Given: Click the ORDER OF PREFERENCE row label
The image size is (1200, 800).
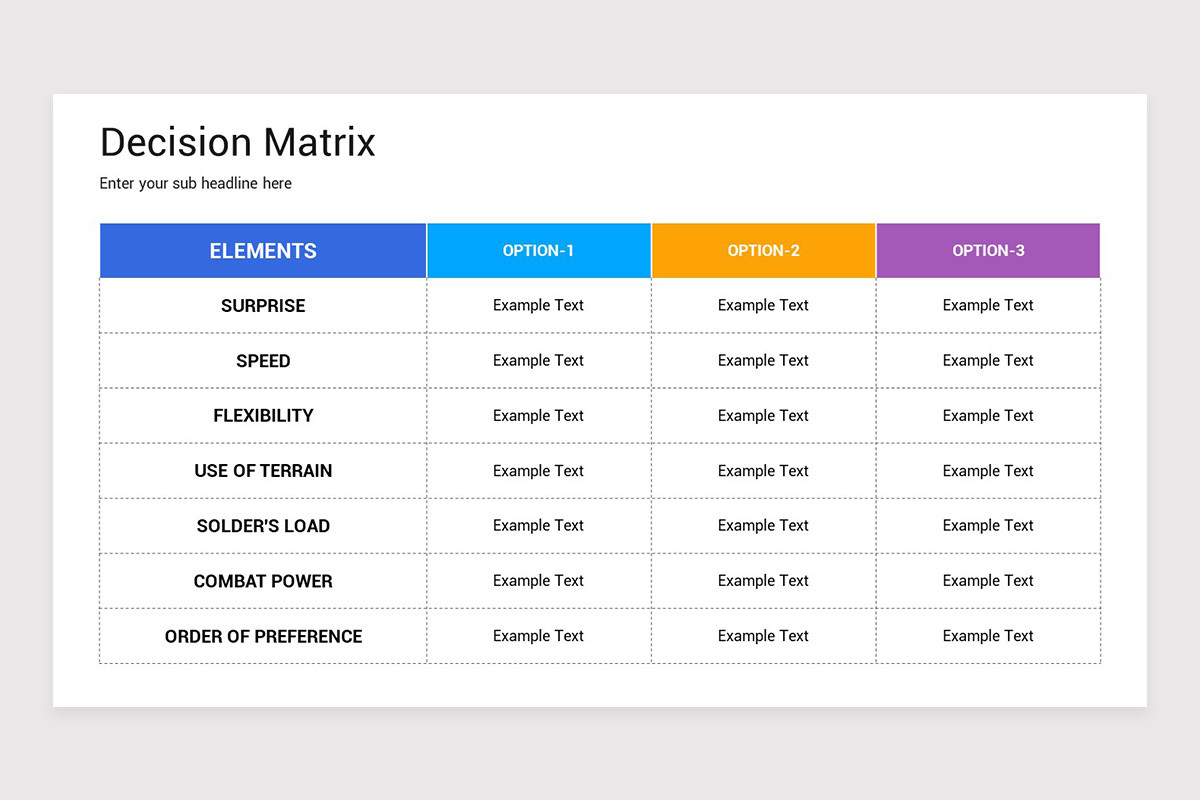Looking at the screenshot, I should click(x=263, y=636).
